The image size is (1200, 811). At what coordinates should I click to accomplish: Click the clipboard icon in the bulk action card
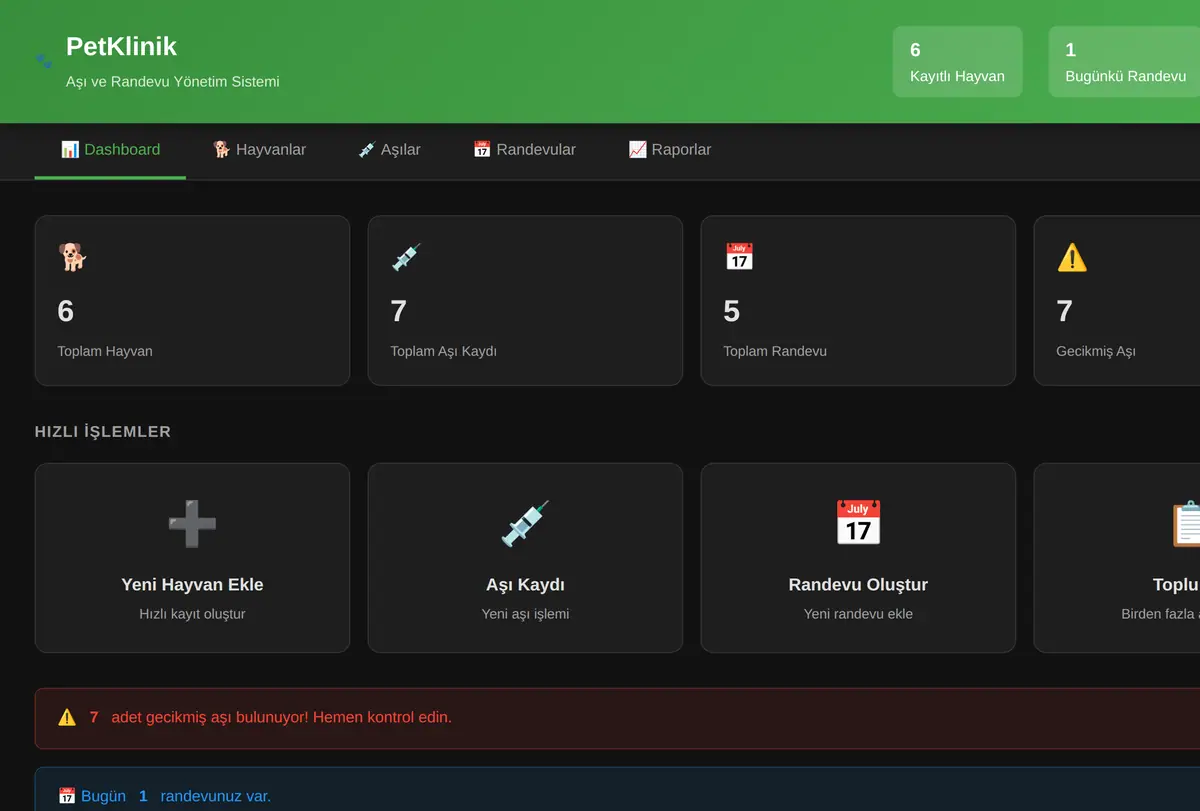(1186, 524)
